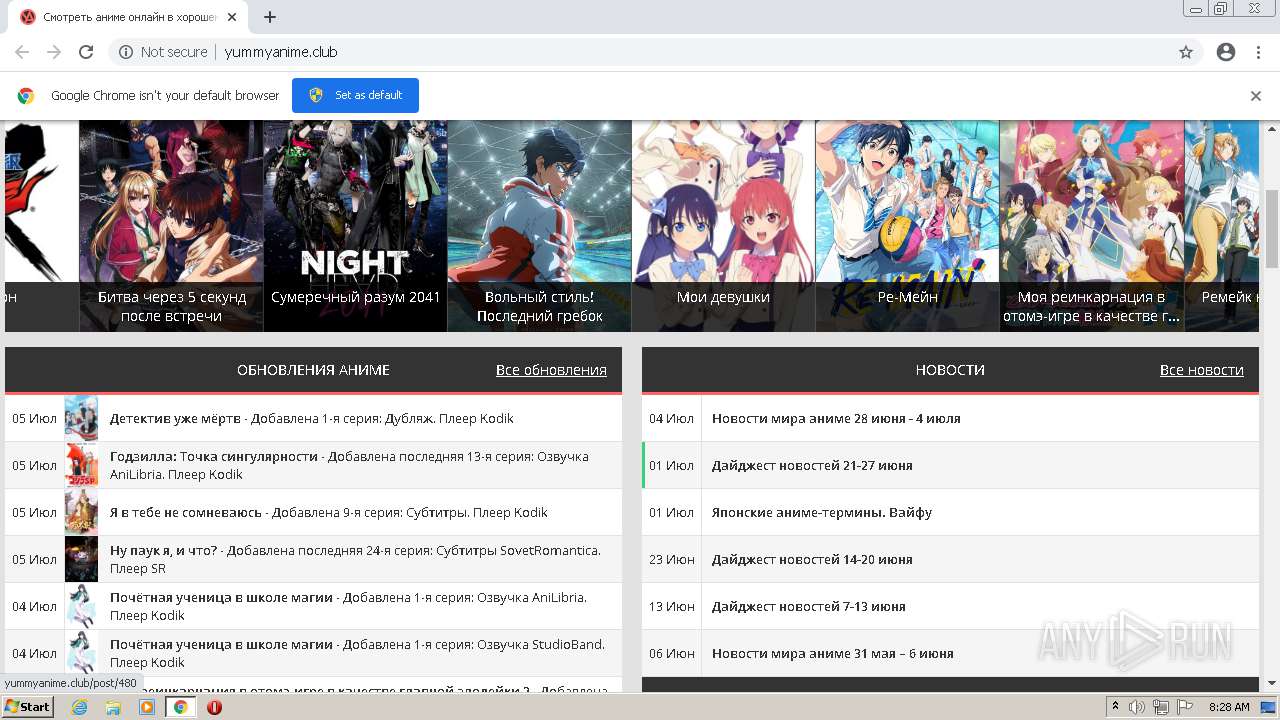Open Дайджест новостей 21-27 июня

[812, 465]
